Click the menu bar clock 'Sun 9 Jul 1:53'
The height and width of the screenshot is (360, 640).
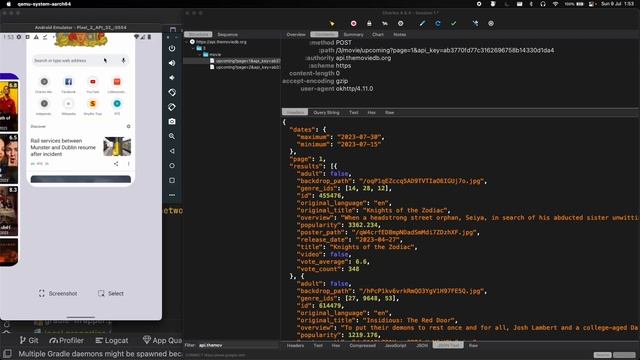click(618, 4)
